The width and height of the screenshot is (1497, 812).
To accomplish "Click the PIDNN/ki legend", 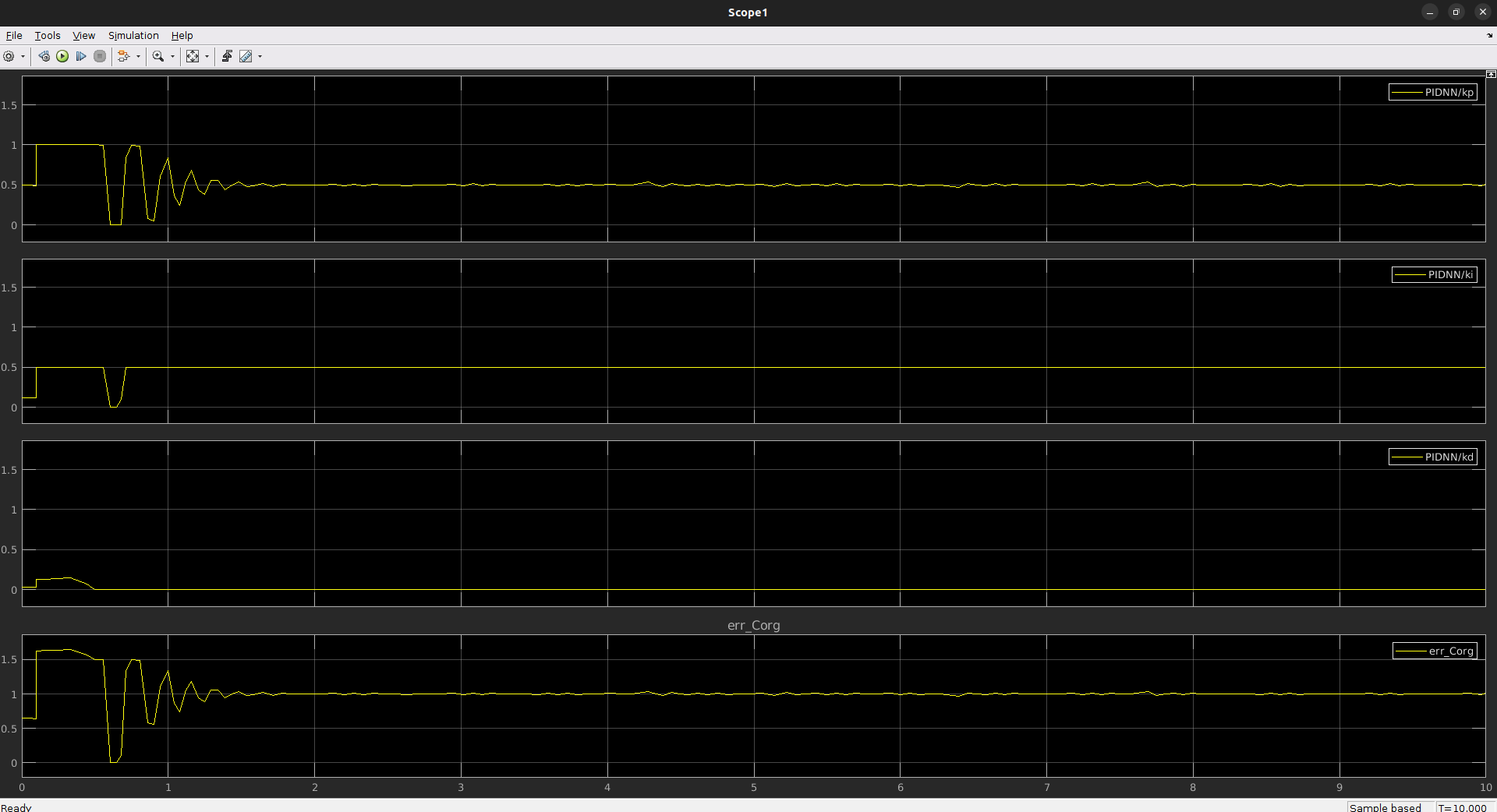I will (1435, 274).
